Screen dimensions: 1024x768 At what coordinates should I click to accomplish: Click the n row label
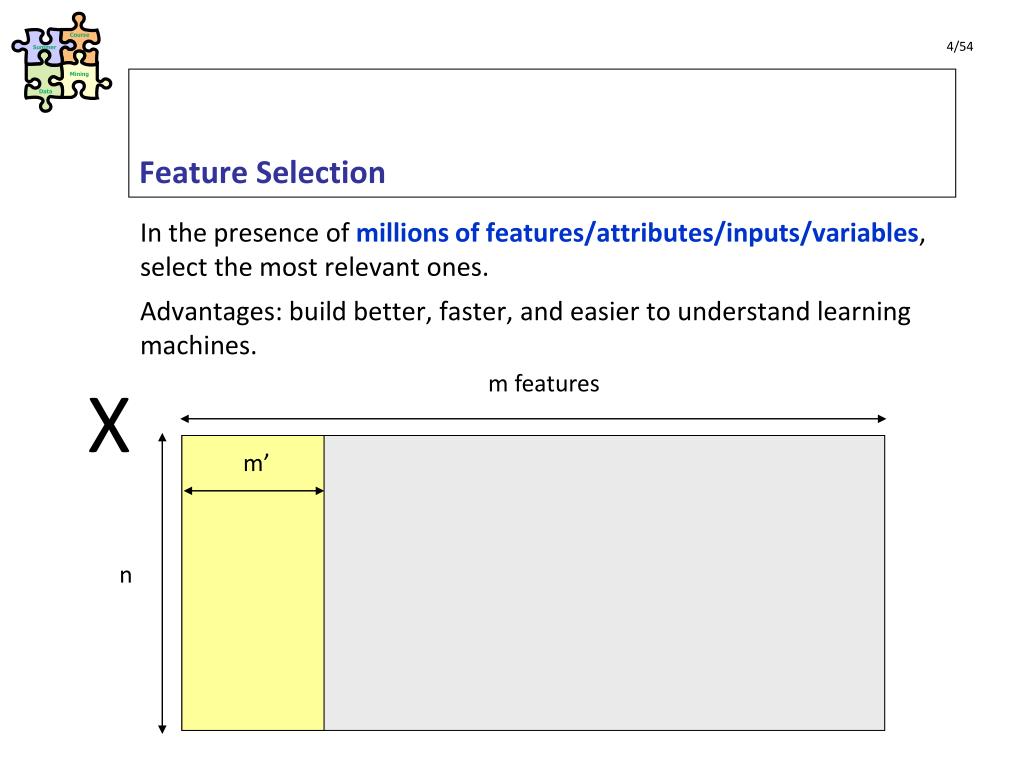pyautogui.click(x=125, y=575)
